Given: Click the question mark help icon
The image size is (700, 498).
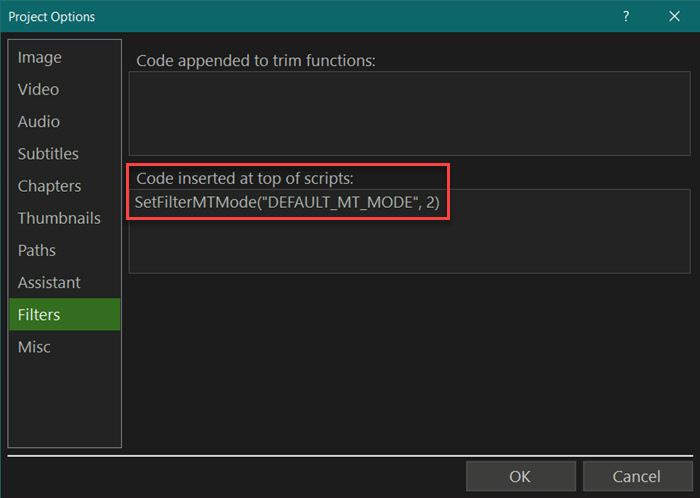Looking at the screenshot, I should pyautogui.click(x=626, y=17).
